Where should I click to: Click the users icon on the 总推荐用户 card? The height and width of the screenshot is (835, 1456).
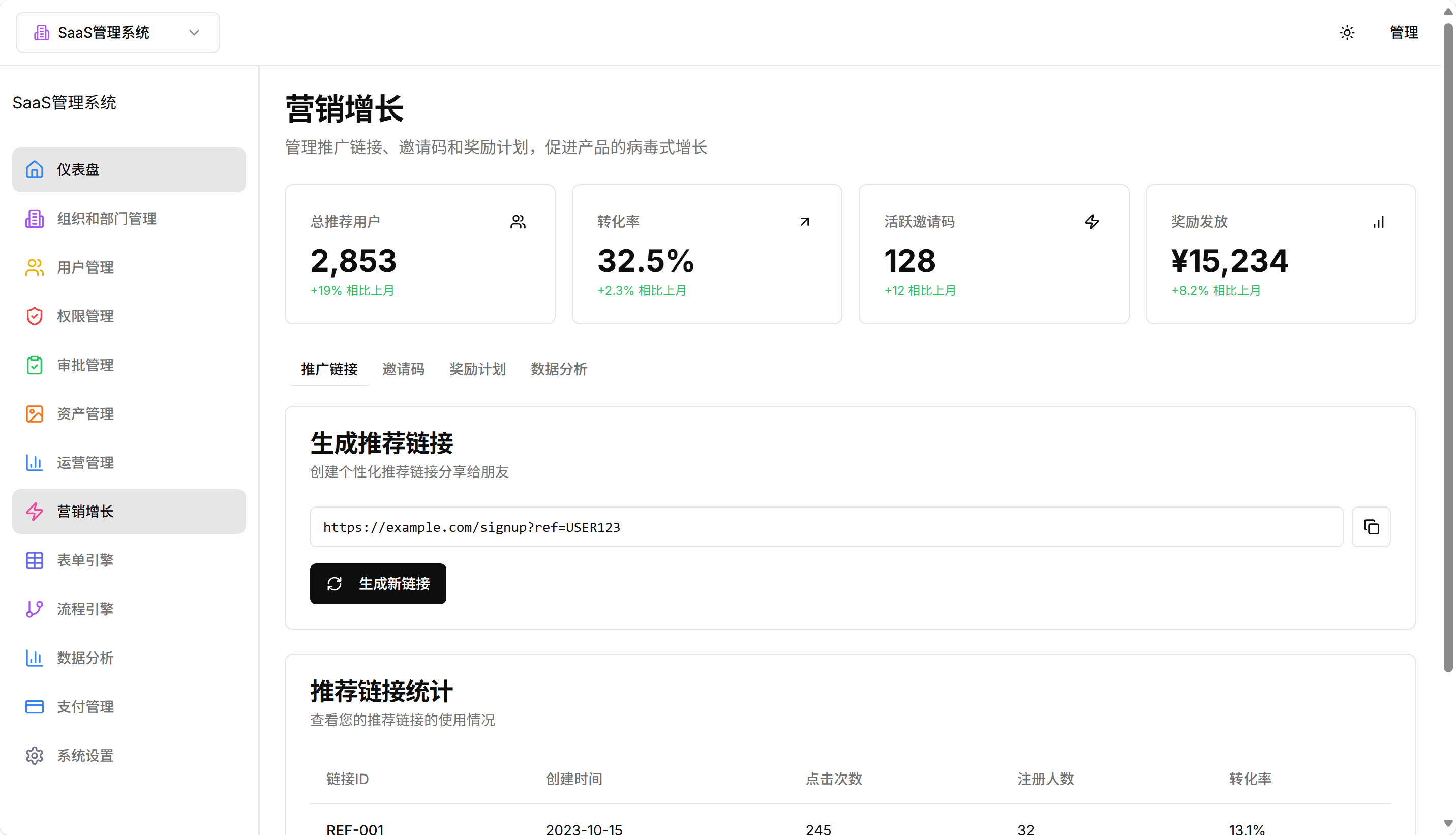coord(518,222)
